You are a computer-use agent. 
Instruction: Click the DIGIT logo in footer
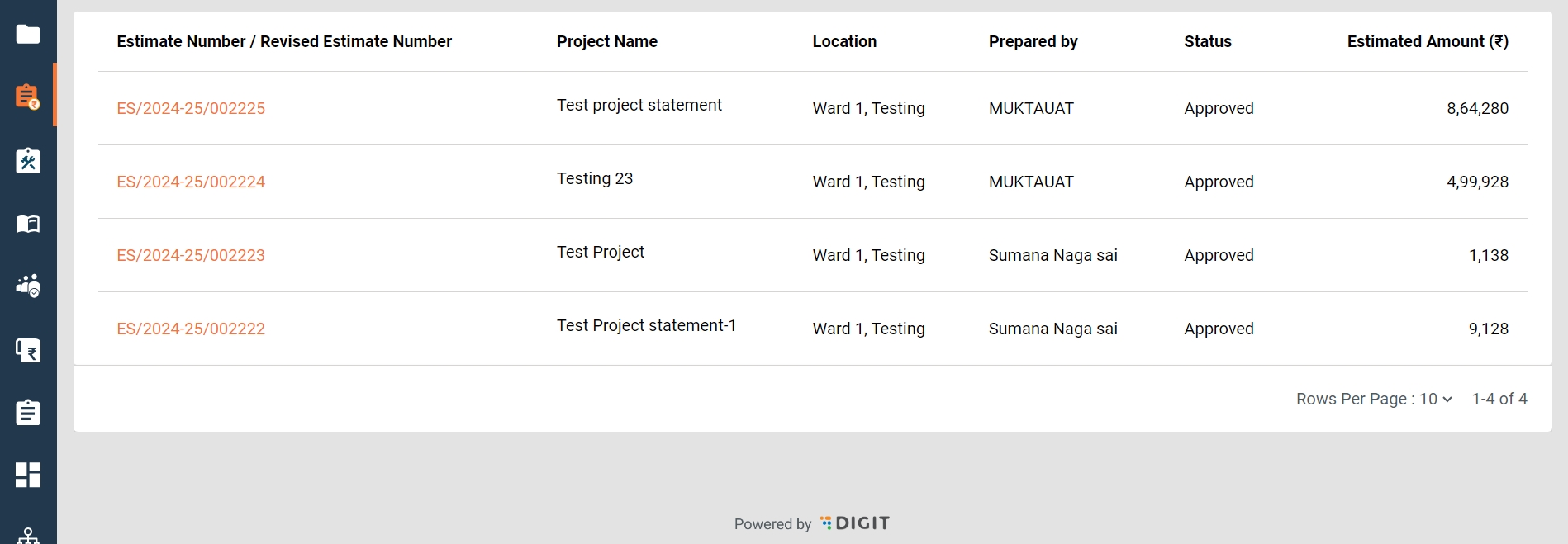click(x=855, y=523)
